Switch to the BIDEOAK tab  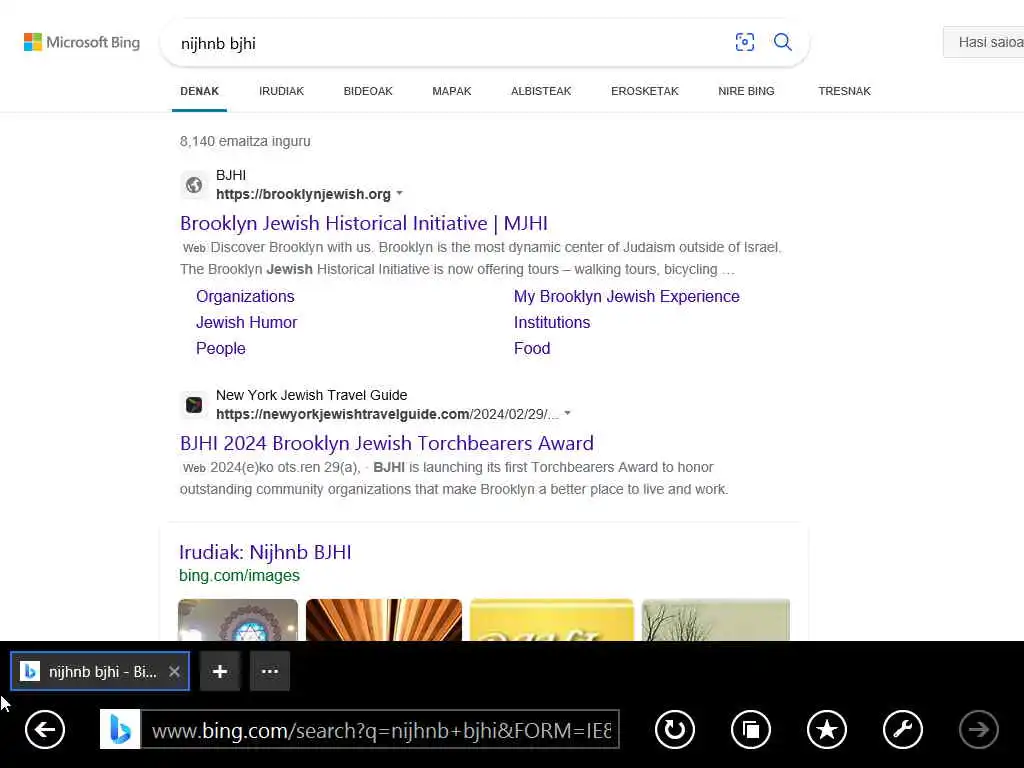click(x=368, y=91)
